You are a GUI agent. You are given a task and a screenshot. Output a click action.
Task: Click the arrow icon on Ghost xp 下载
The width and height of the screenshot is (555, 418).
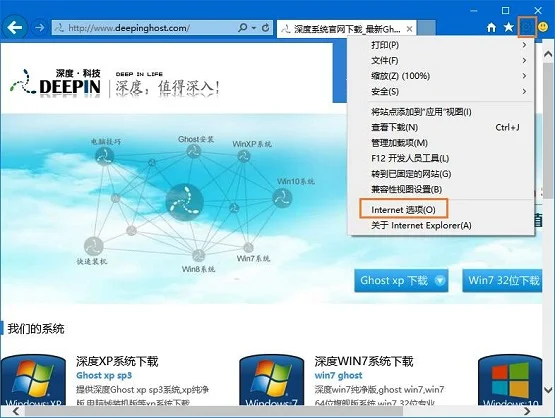[x=440, y=281]
